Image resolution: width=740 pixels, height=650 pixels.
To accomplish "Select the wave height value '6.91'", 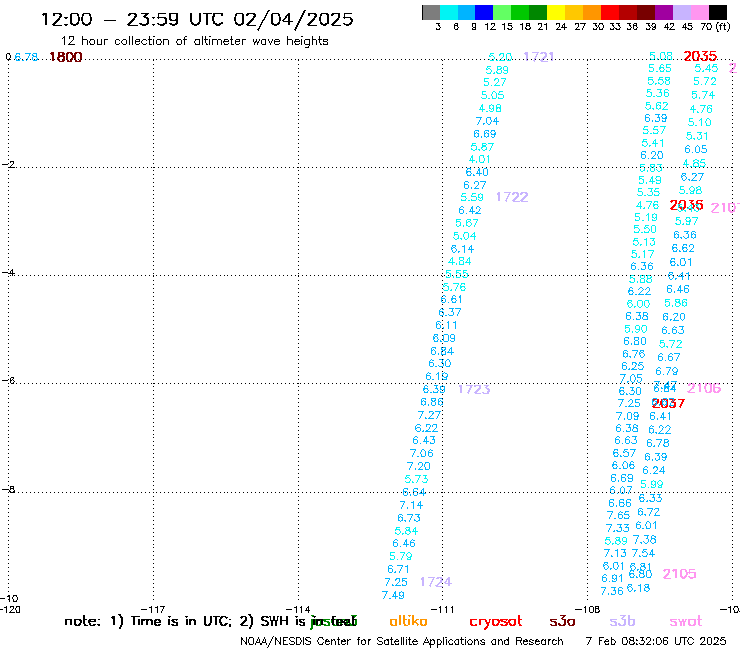I will (x=613, y=579).
